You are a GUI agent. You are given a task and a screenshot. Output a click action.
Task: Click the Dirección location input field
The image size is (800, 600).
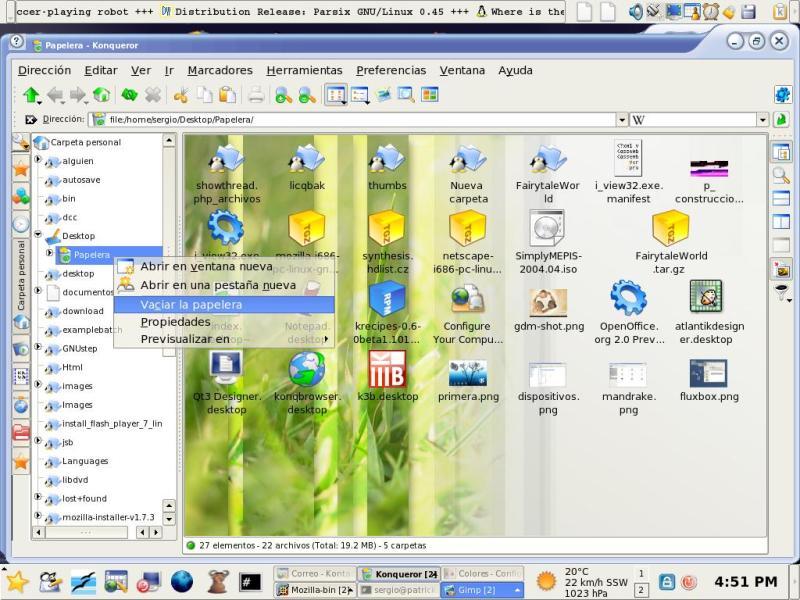[x=350, y=120]
